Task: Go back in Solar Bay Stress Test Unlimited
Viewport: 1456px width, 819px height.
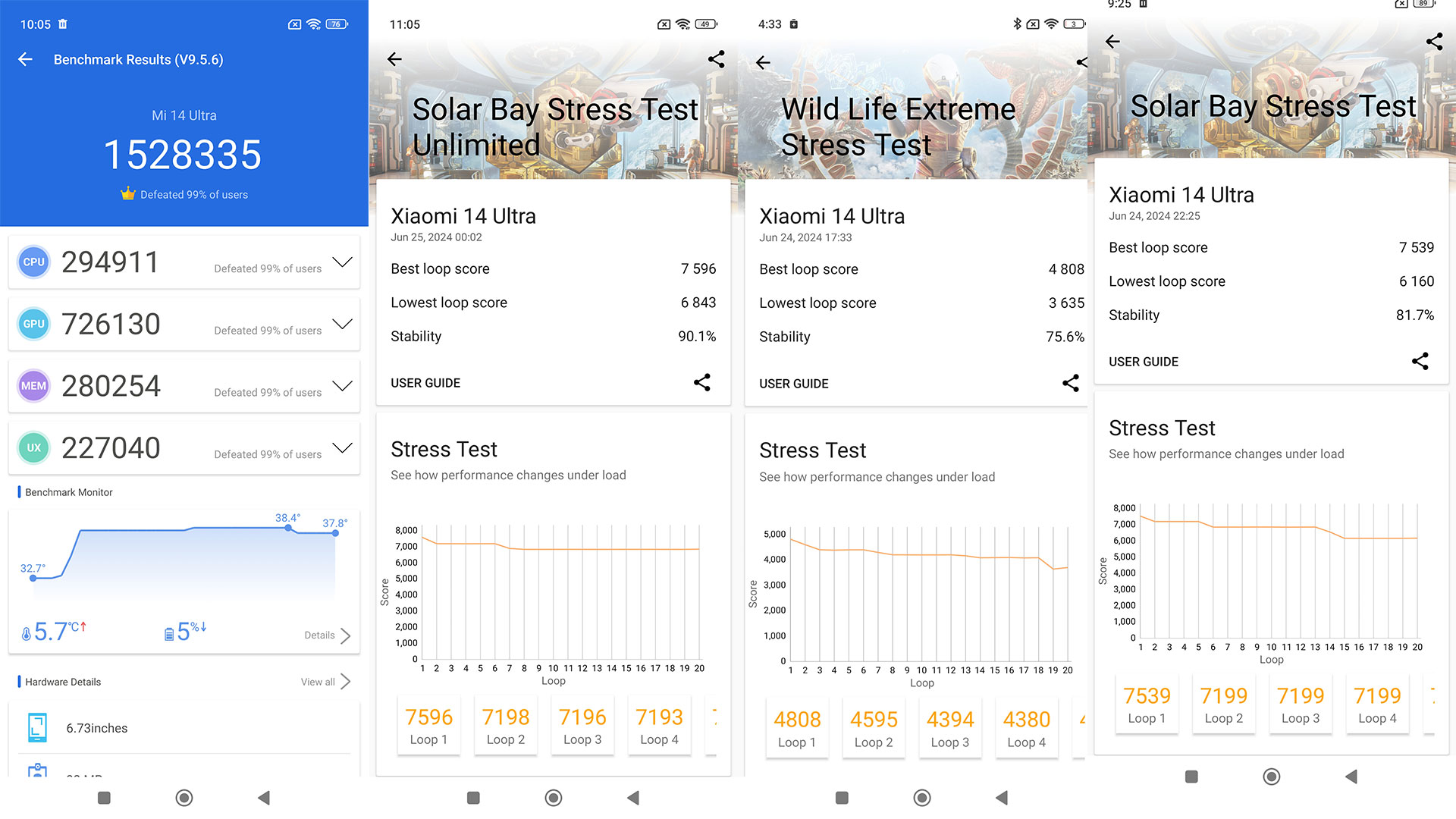Action: [x=394, y=59]
